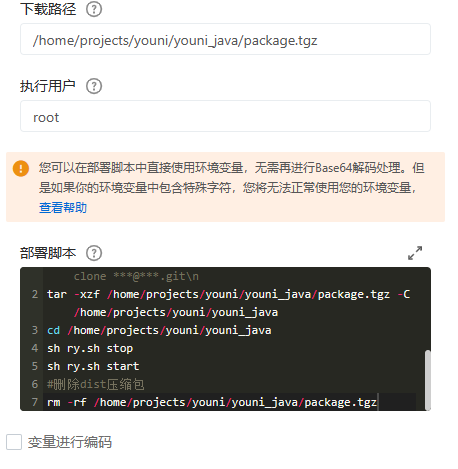The image size is (458, 469).
Task: Open the 查看帮助 link
Action: (x=63, y=208)
